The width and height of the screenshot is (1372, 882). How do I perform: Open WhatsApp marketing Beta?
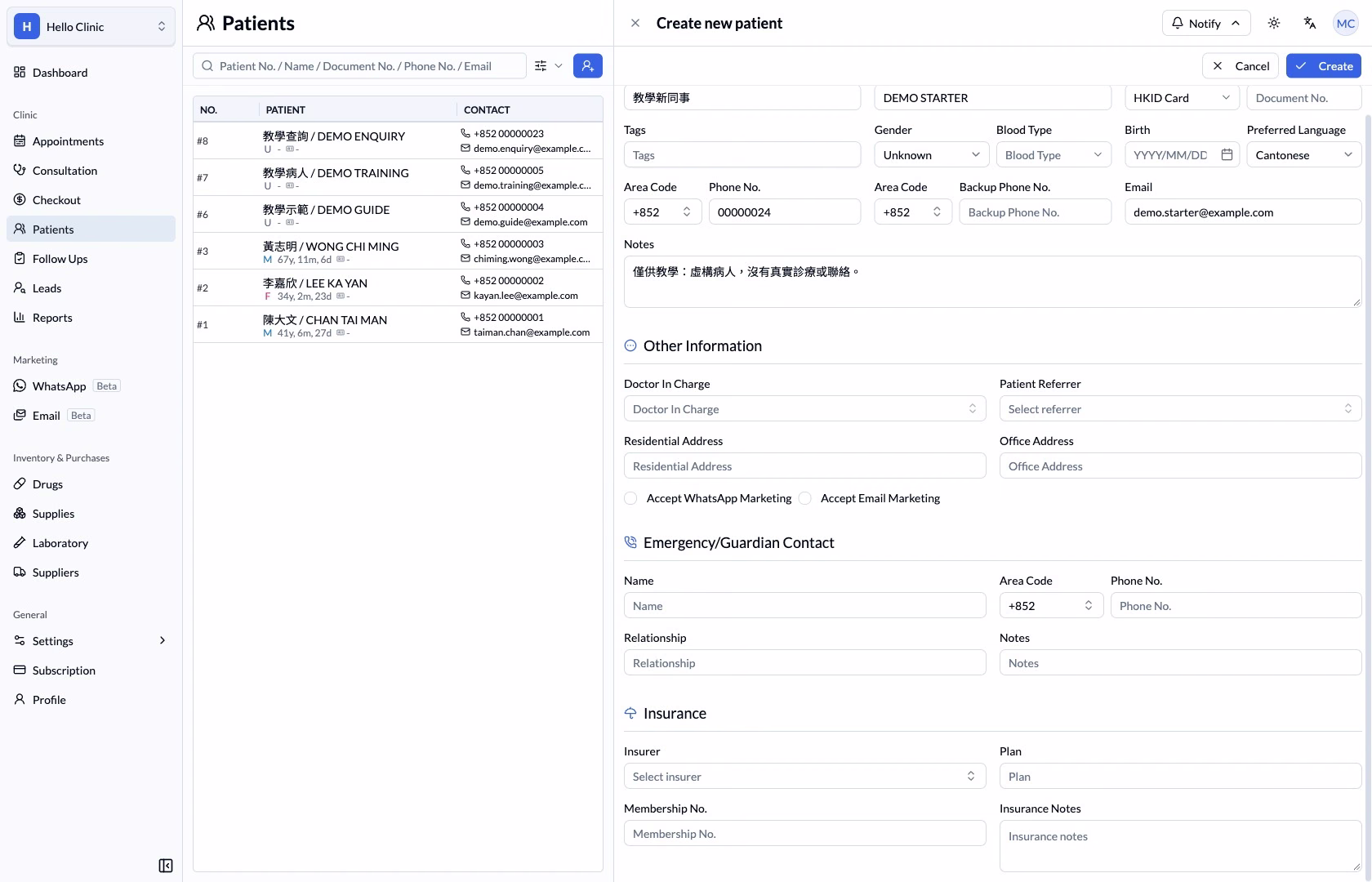click(91, 386)
